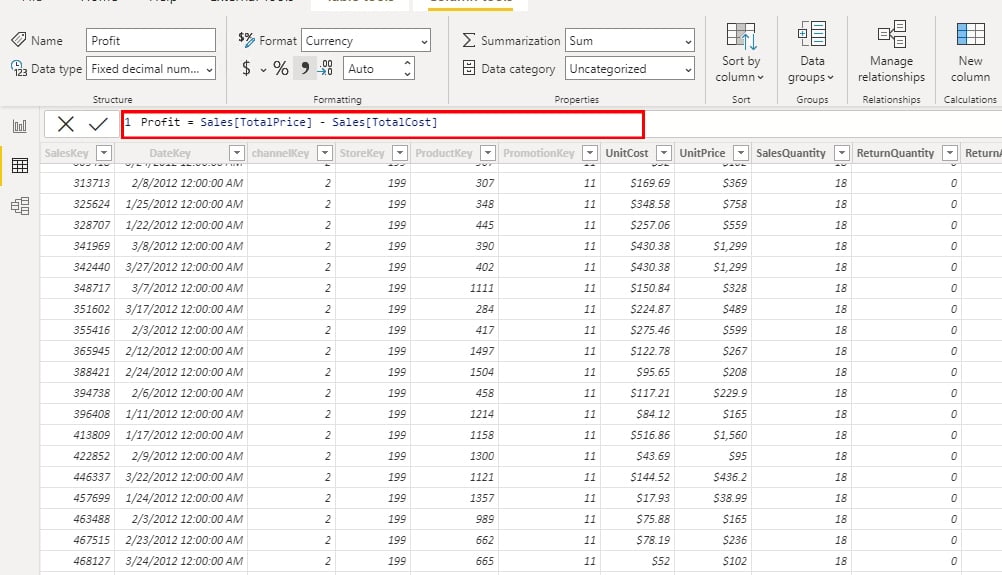The width and height of the screenshot is (1002, 575).
Task: Apply currency symbol formatting
Action: 246,68
